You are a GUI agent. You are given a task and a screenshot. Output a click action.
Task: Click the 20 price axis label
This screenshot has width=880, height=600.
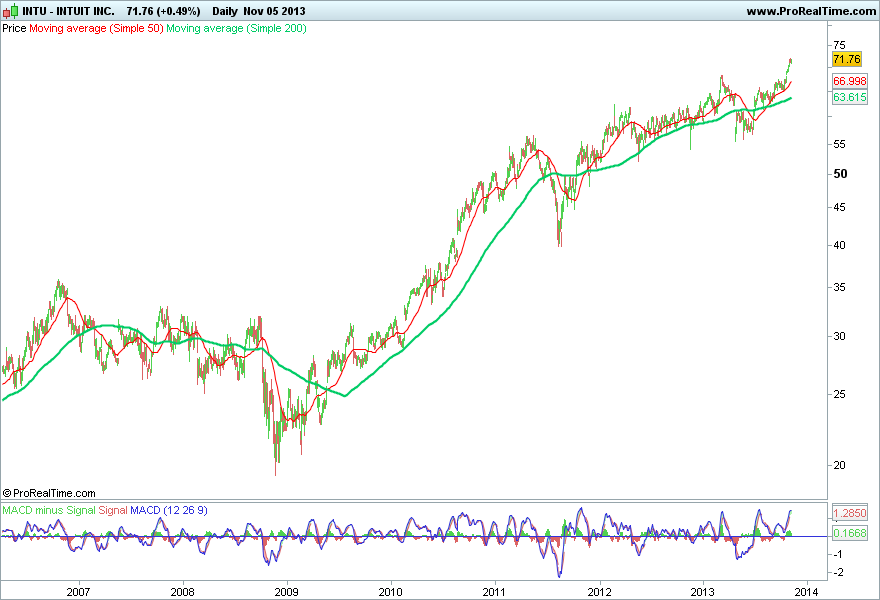tap(839, 465)
